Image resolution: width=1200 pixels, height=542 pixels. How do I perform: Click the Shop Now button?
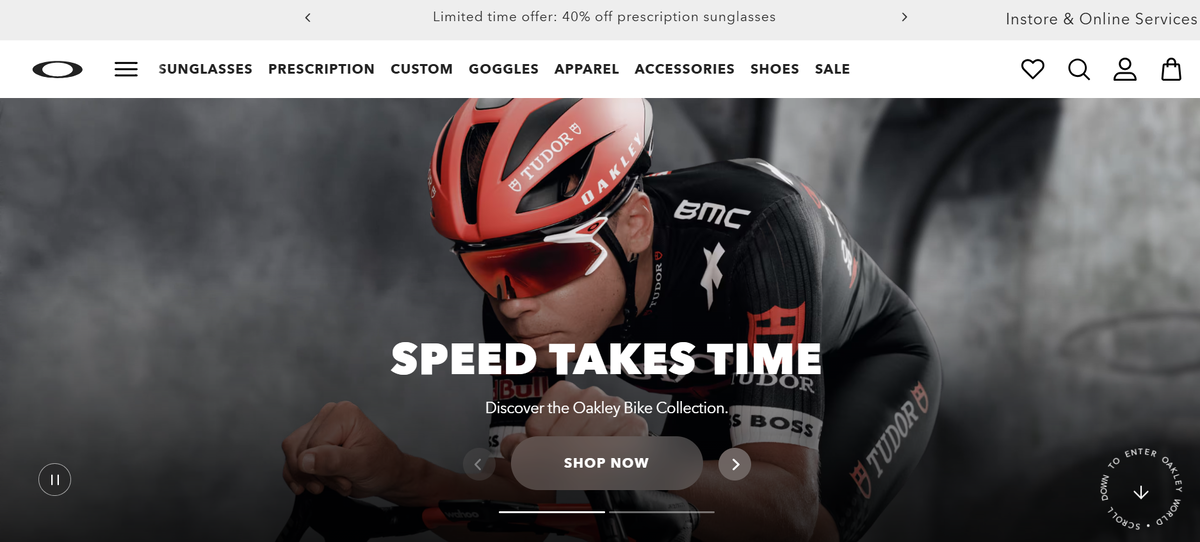tap(606, 463)
